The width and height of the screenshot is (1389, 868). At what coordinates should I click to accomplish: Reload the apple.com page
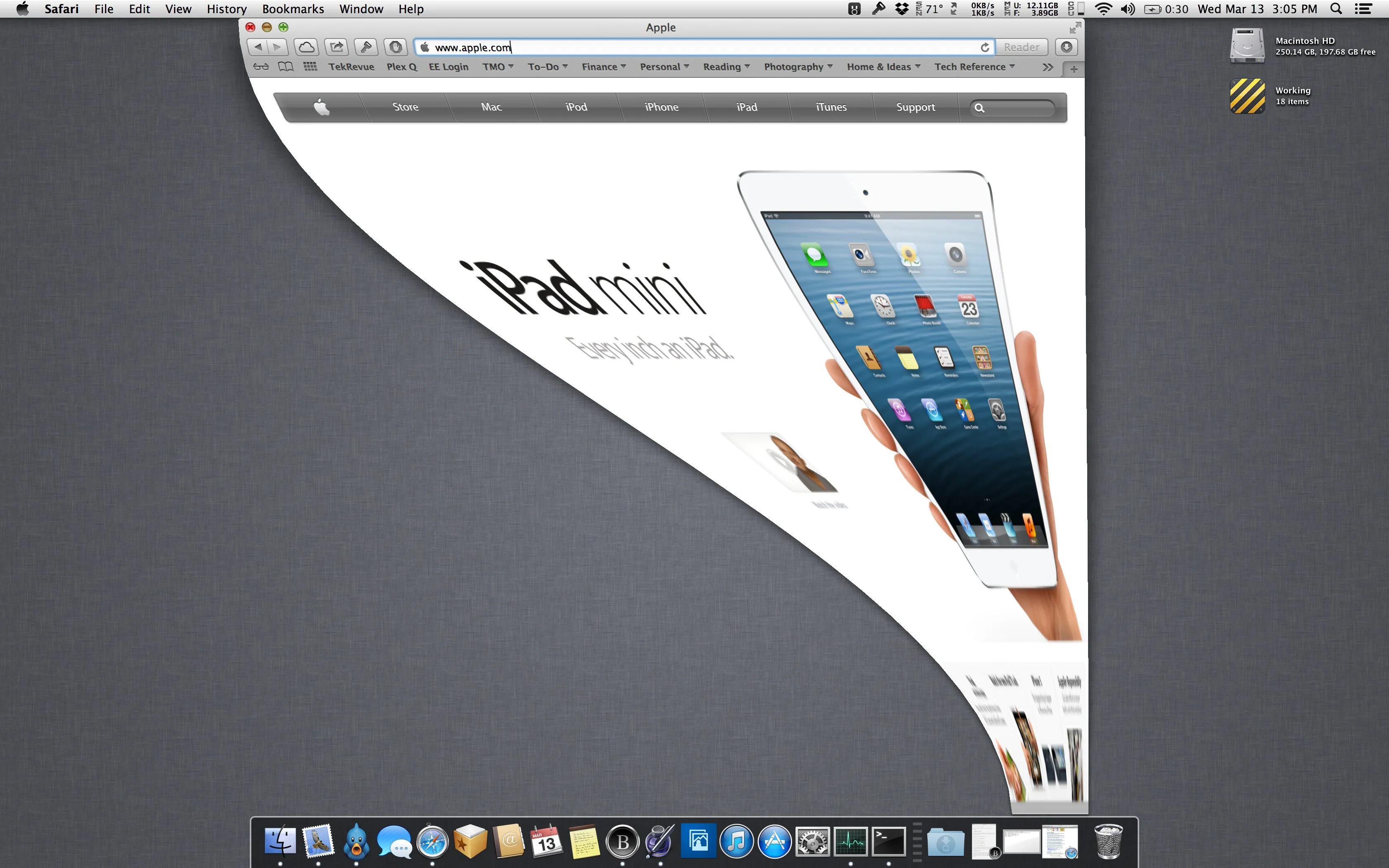985,47
